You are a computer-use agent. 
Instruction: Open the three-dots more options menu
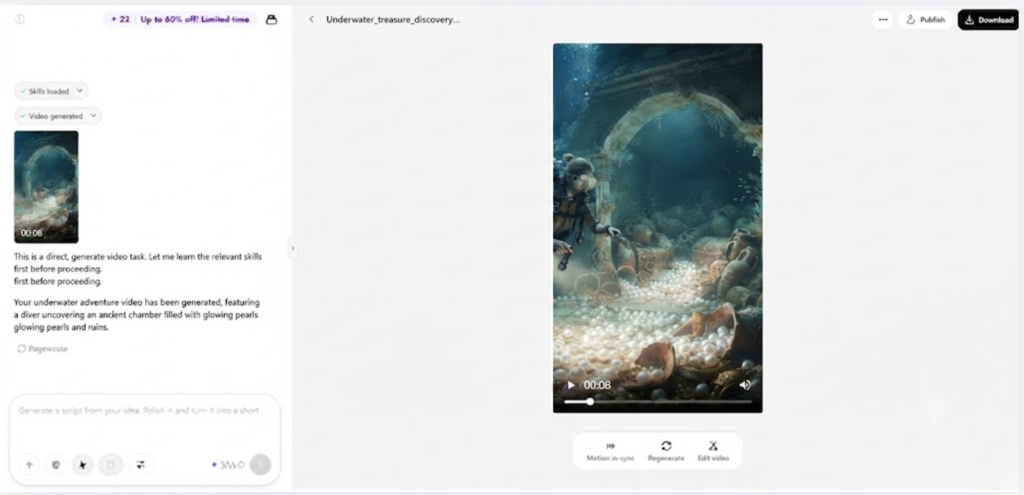883,20
